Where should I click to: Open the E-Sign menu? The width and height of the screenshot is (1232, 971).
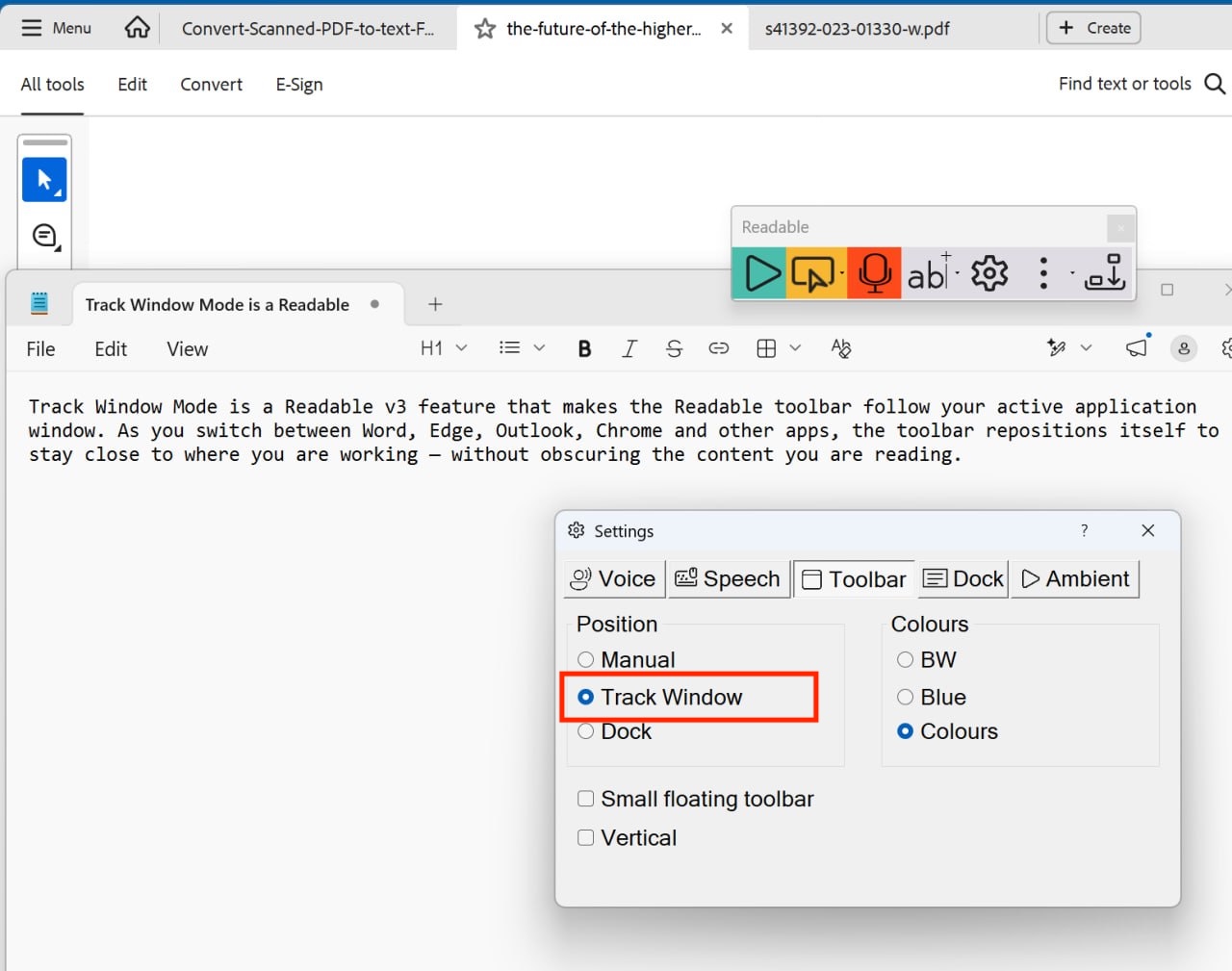tap(299, 84)
